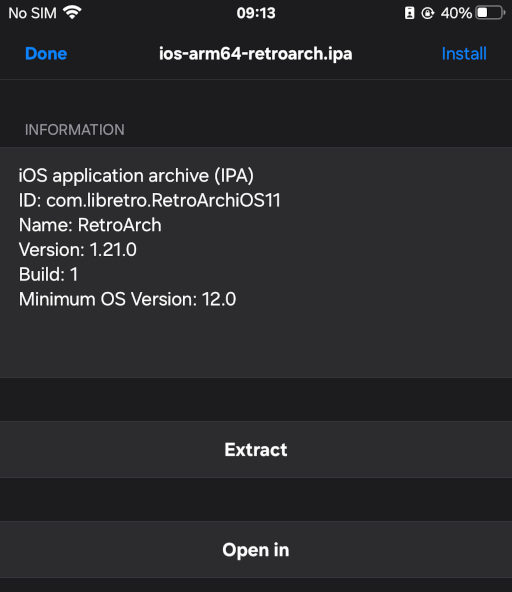512x592 pixels.
Task: Tap the 09:13 clock in status bar
Action: (x=256, y=13)
